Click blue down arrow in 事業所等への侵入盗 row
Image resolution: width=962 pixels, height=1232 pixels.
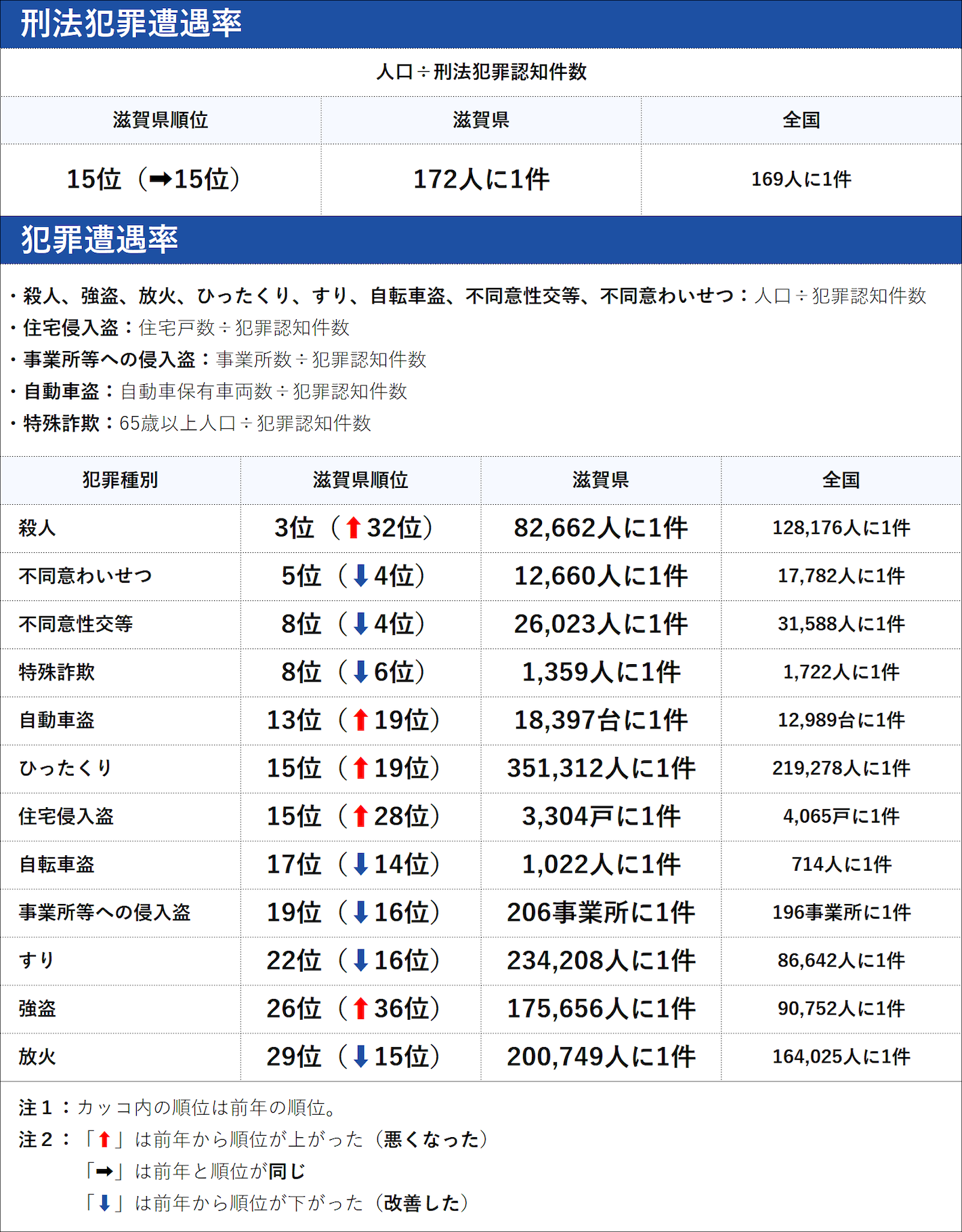pos(361,913)
